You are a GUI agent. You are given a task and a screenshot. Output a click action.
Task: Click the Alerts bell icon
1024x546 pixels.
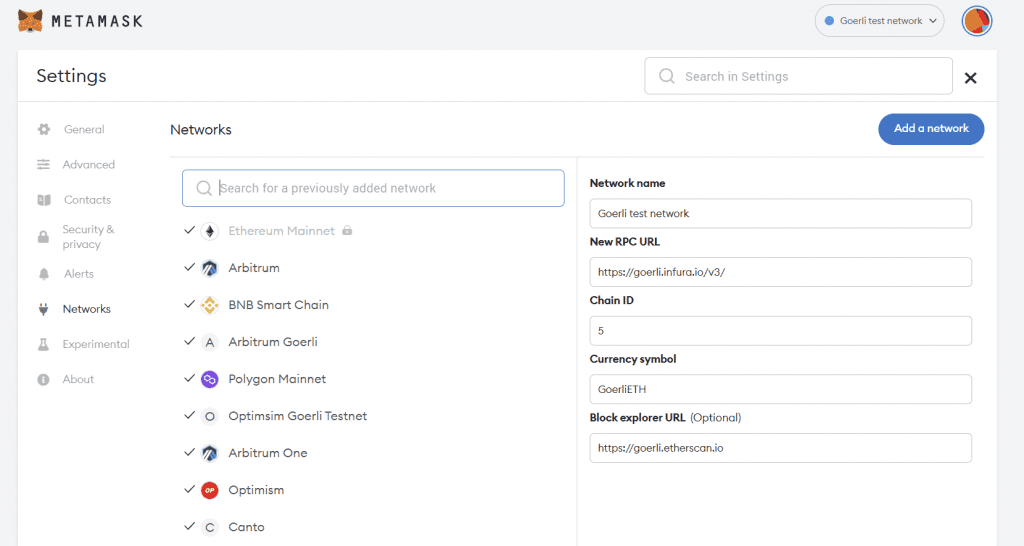click(x=44, y=274)
